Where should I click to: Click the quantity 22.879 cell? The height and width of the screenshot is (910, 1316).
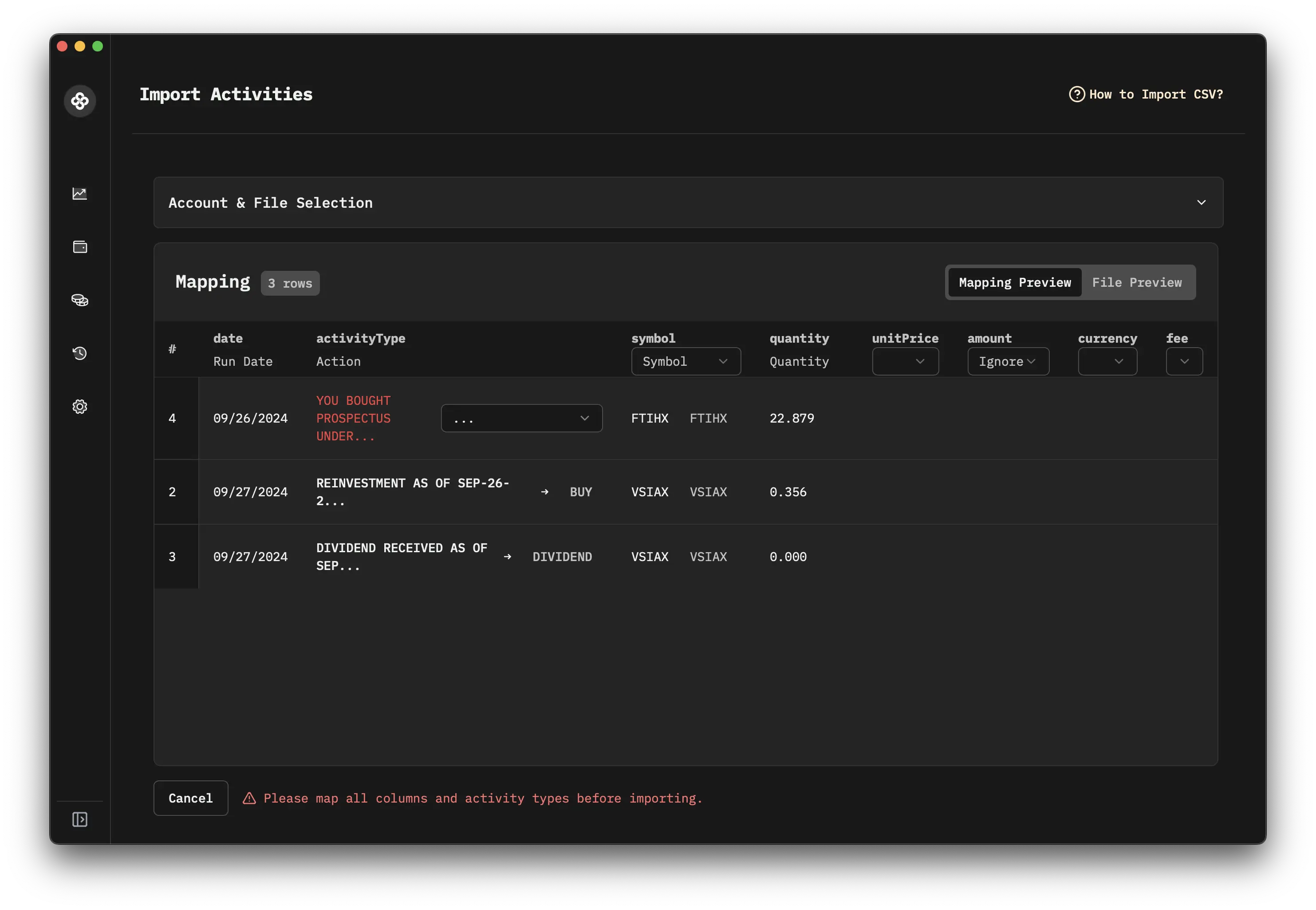coord(792,418)
